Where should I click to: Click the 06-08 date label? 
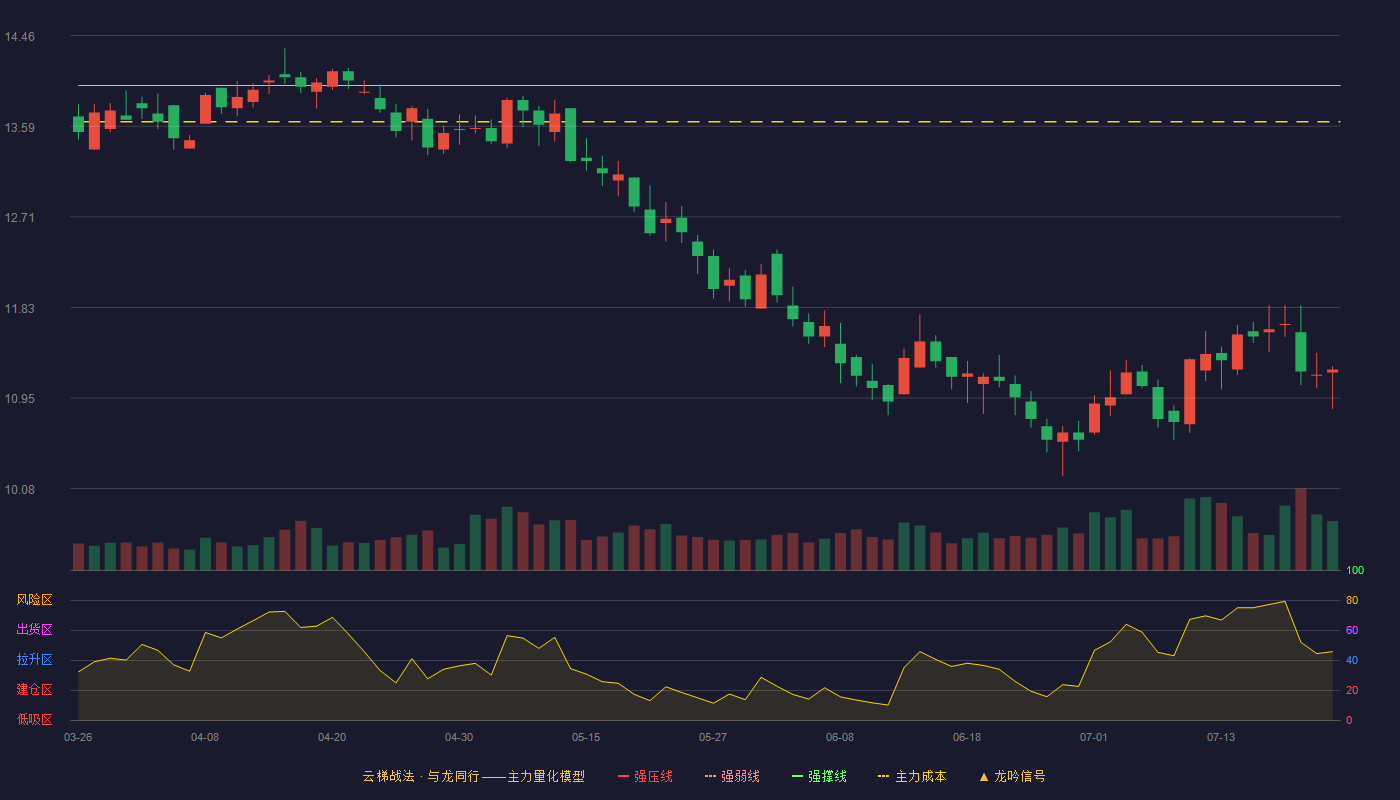pyautogui.click(x=840, y=737)
